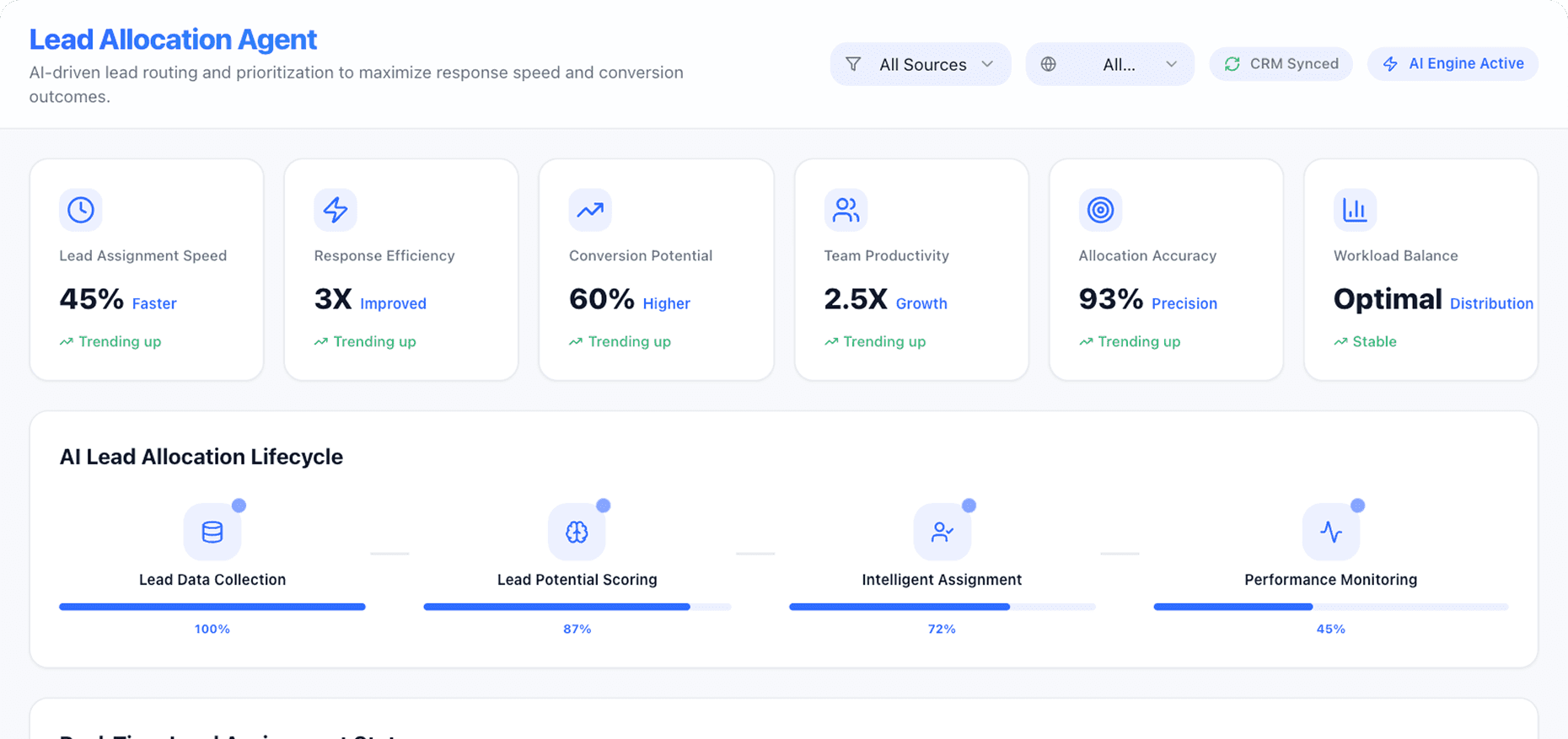The image size is (1568, 739).
Task: Click the lightning bolt icon on Response Efficiency card
Action: click(336, 210)
